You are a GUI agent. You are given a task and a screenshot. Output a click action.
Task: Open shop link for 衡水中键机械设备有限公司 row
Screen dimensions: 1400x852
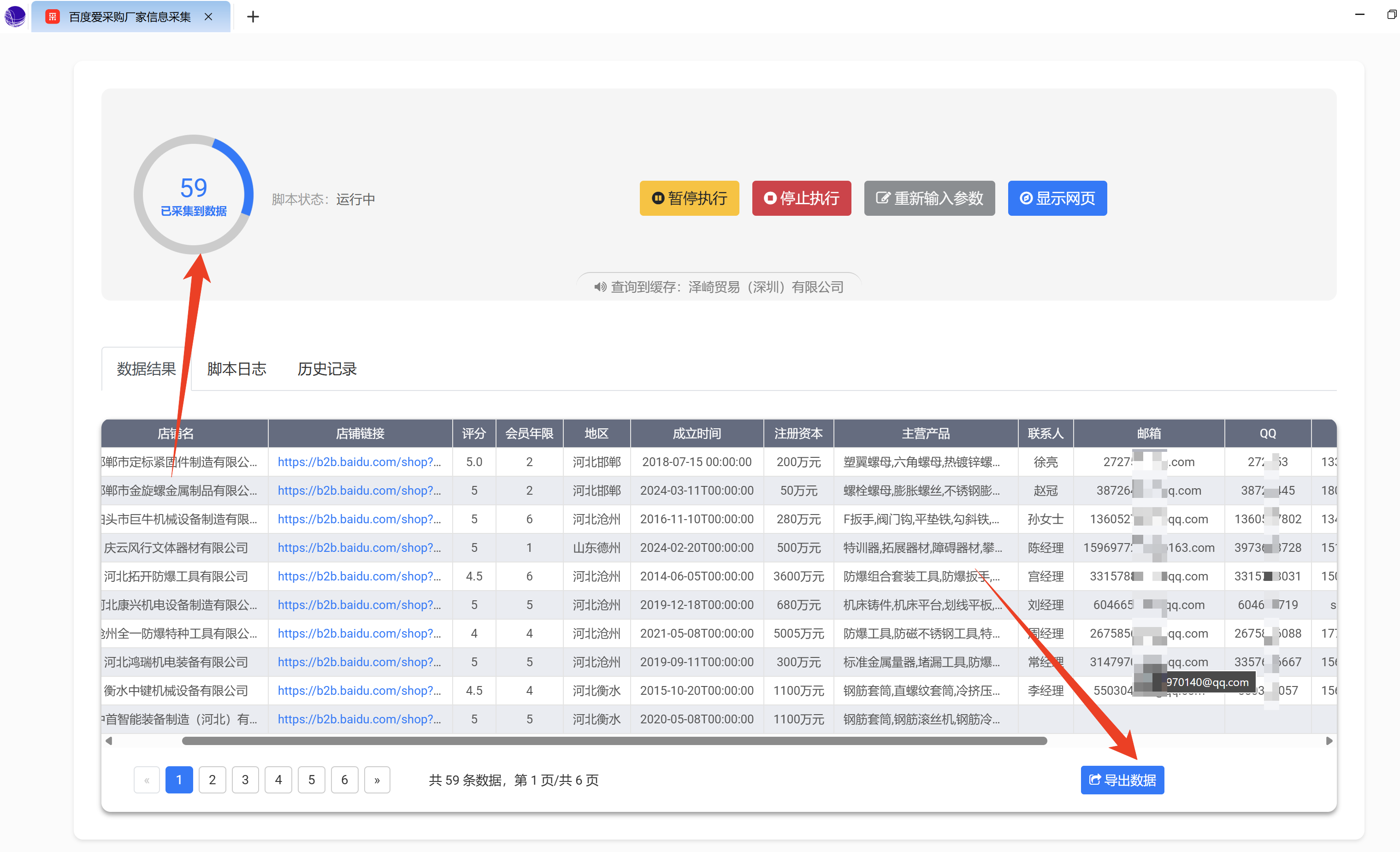(359, 691)
